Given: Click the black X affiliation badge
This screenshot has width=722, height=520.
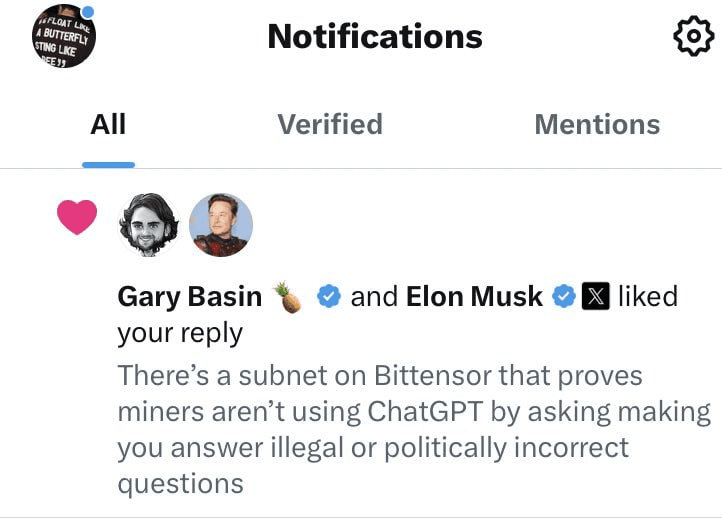Looking at the screenshot, I should coord(595,296).
